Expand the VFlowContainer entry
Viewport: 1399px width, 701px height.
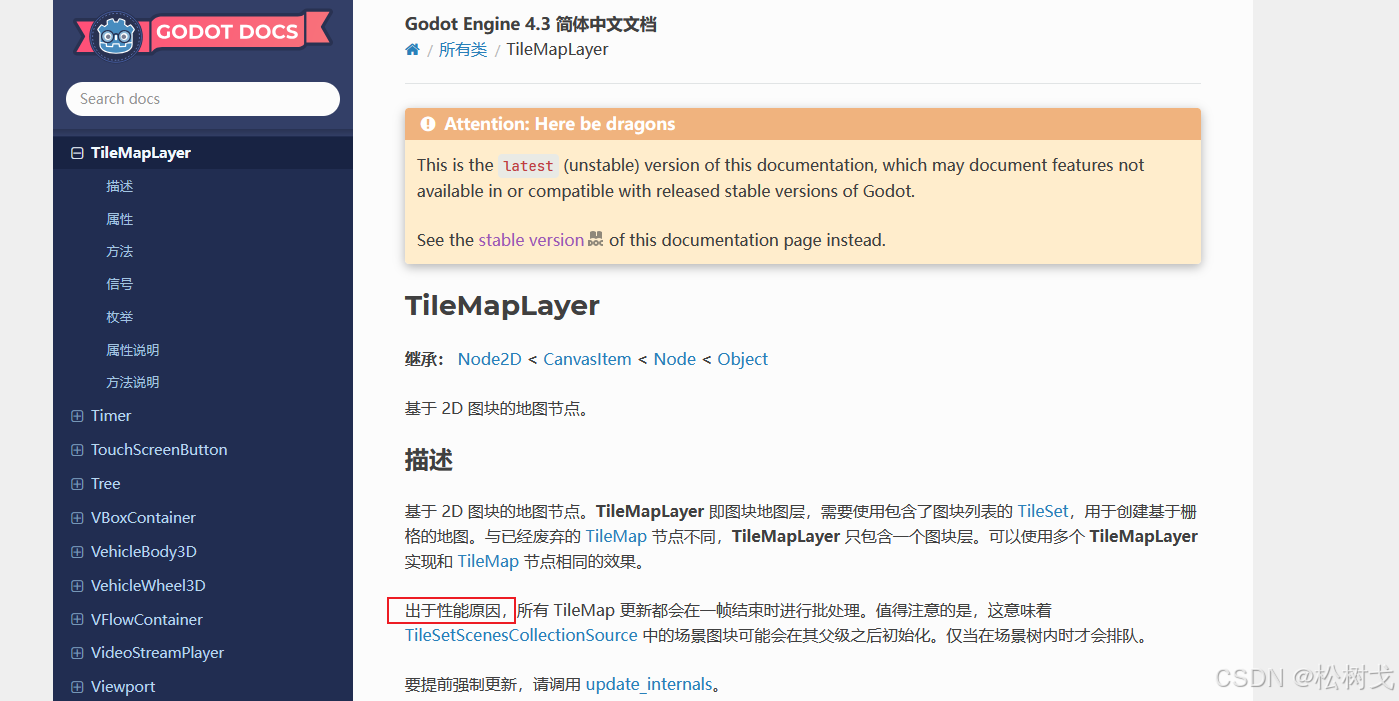[77, 620]
